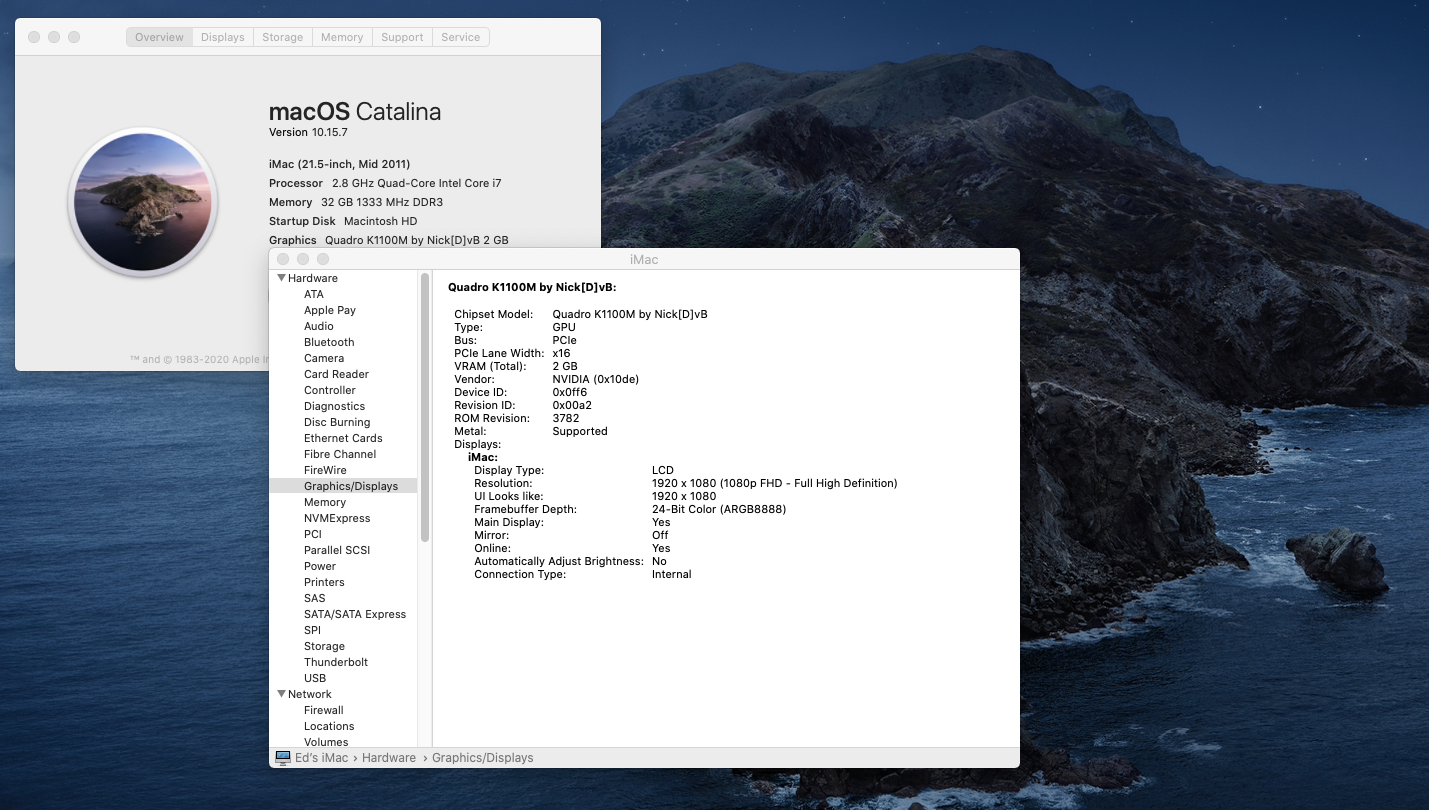Viewport: 1429px width, 810px height.
Task: Collapse the Network section triangle
Action: point(282,694)
